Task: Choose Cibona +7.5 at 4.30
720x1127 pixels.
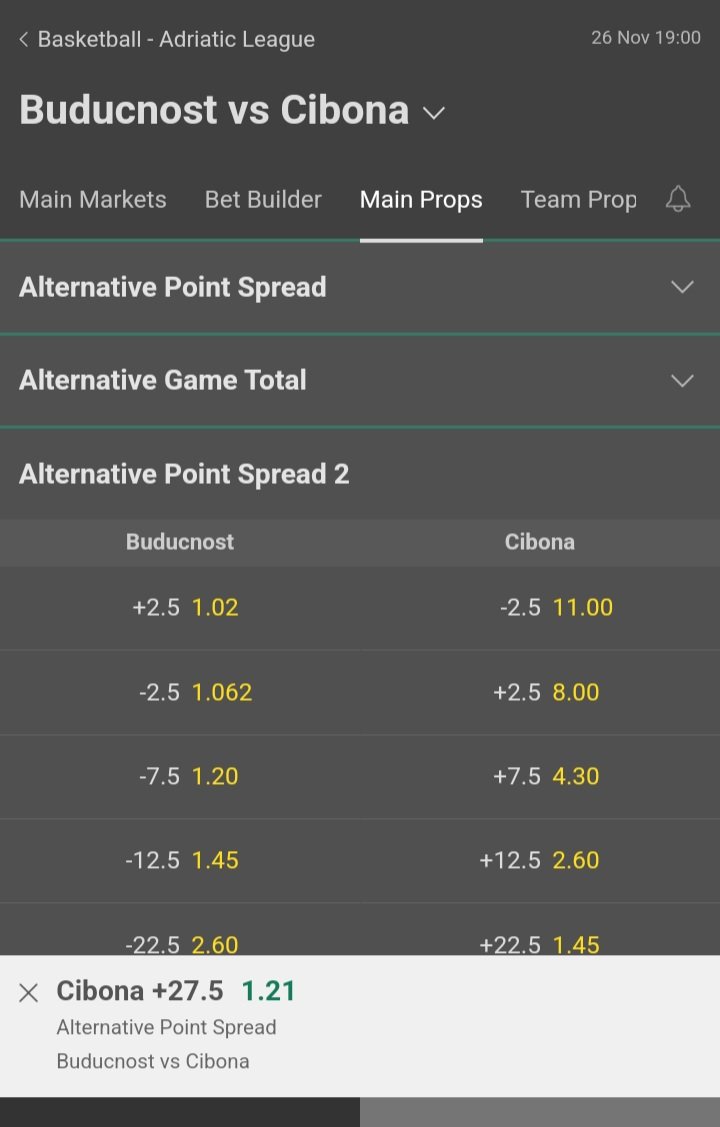Action: [x=540, y=777]
